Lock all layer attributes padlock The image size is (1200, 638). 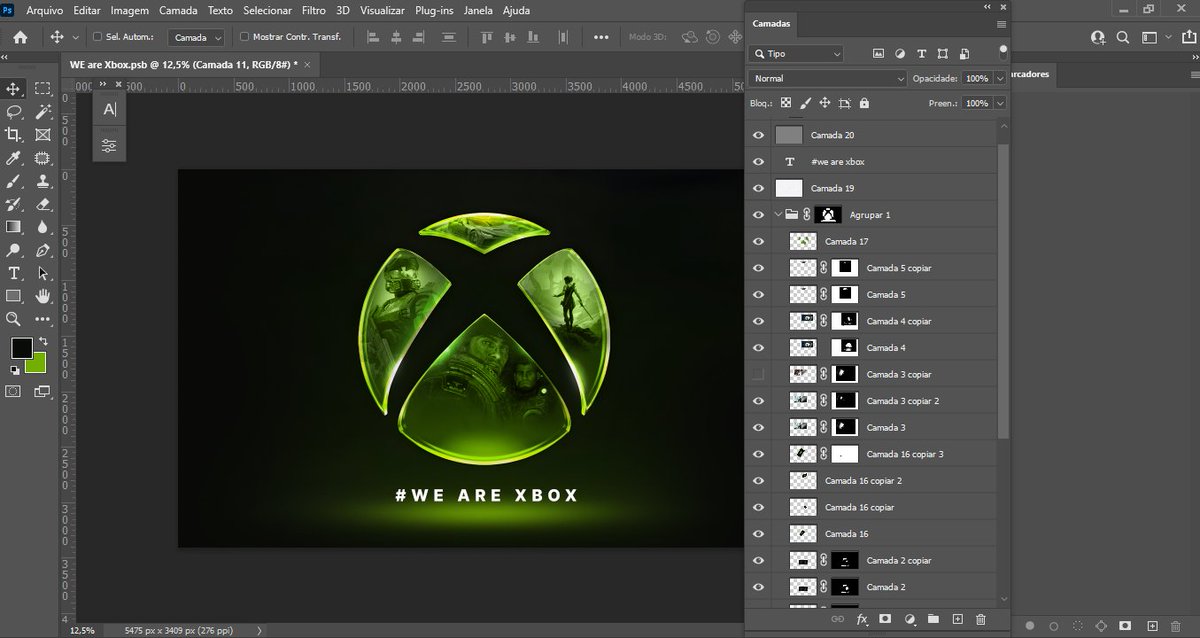(x=864, y=103)
